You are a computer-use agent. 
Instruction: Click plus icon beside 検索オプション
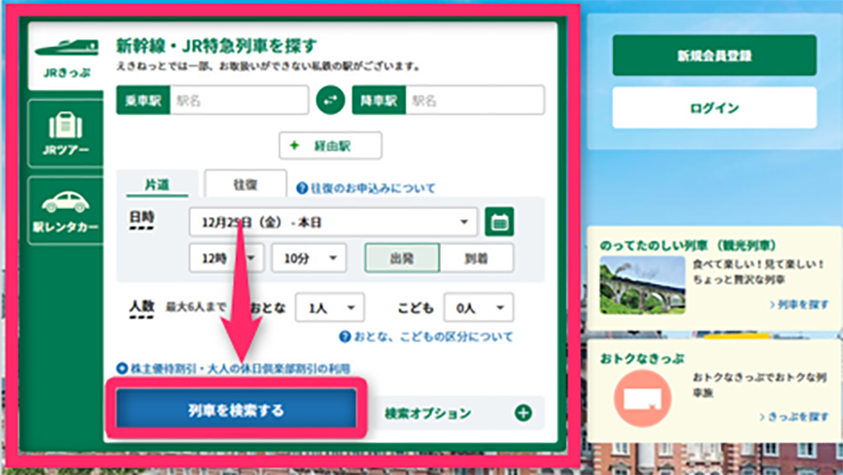523,413
